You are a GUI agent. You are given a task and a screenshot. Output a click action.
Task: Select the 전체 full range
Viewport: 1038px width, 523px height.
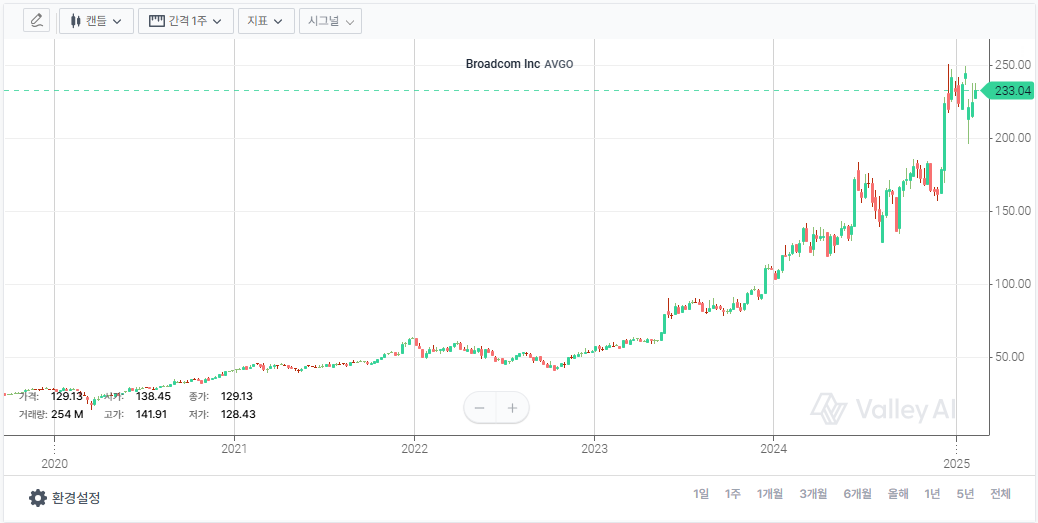[1000, 494]
